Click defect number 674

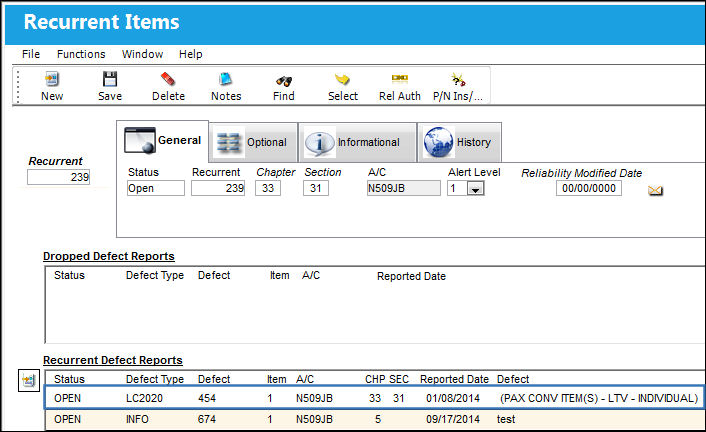[x=207, y=419]
